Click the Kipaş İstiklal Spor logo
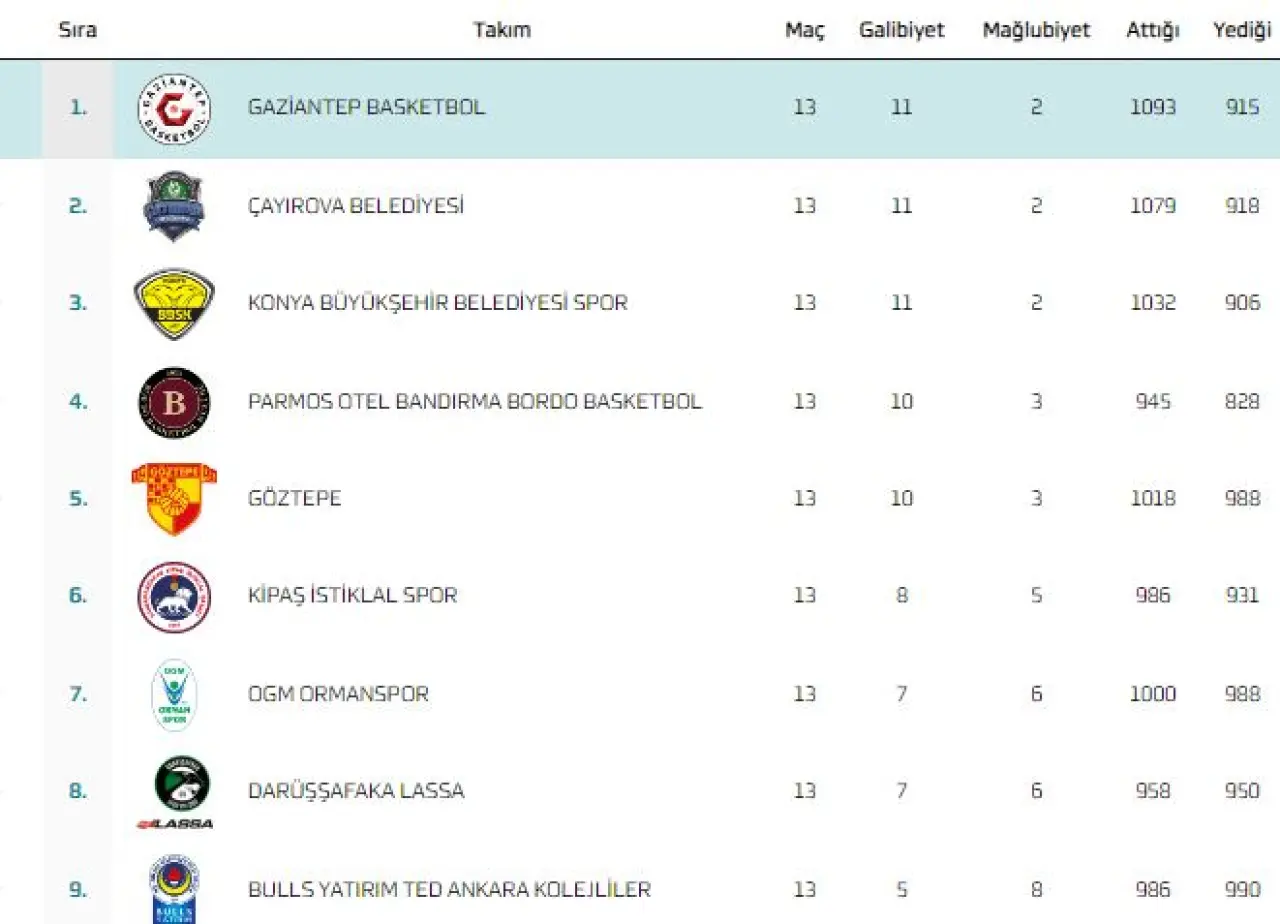Viewport: 1280px width, 924px height. [174, 596]
